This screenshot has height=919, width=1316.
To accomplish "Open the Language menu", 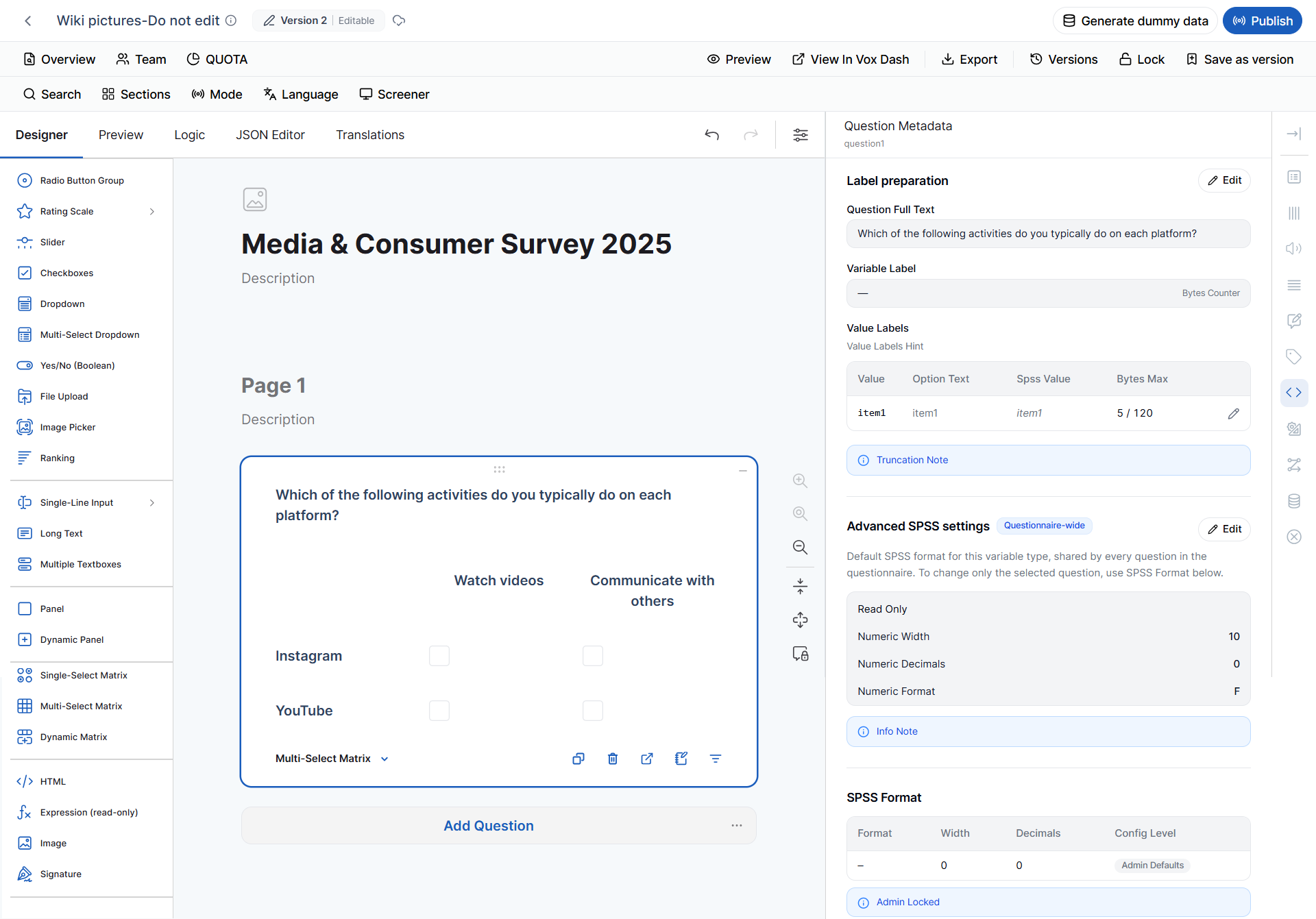I will point(301,94).
